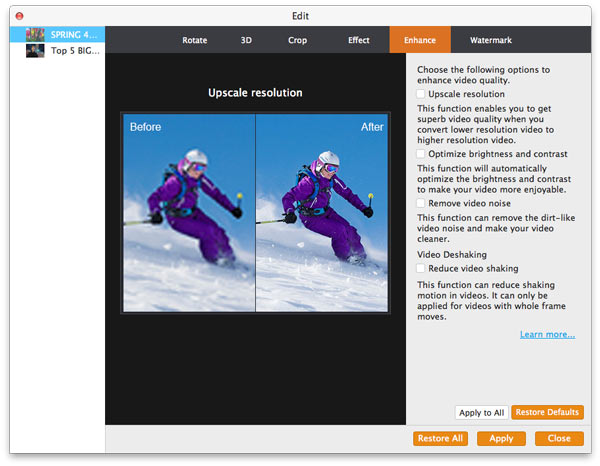Screen dimensions: 600x466
Task: Select the SPRING 4... video thumbnail
Action: coord(35,34)
